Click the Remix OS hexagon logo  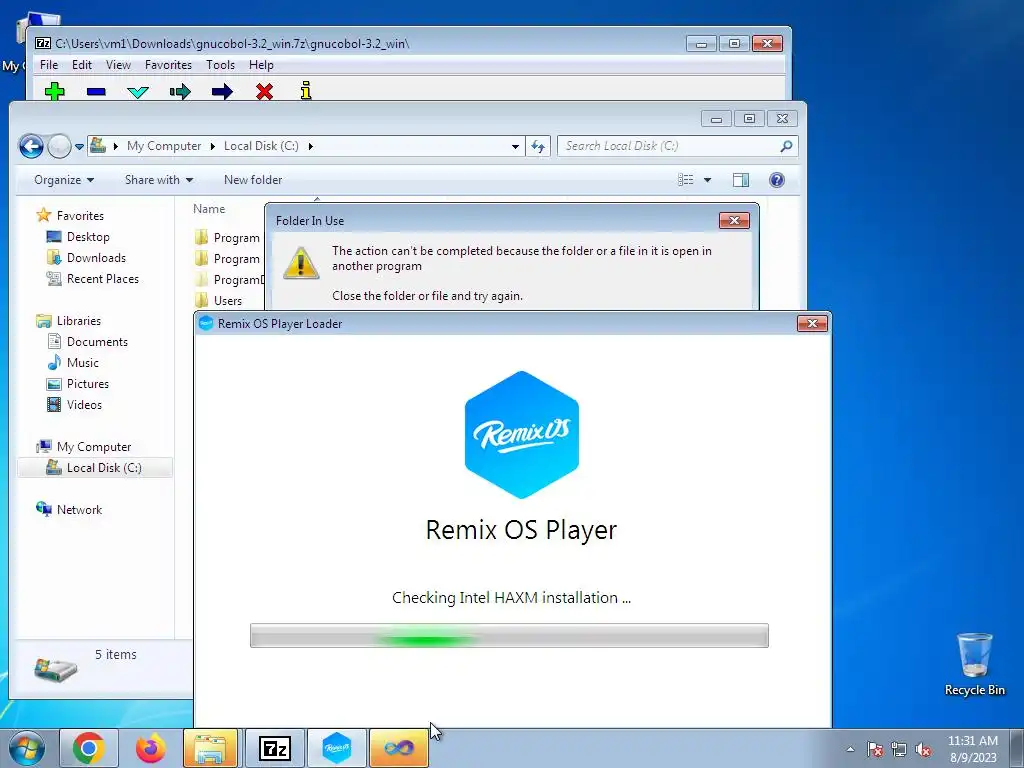point(521,434)
